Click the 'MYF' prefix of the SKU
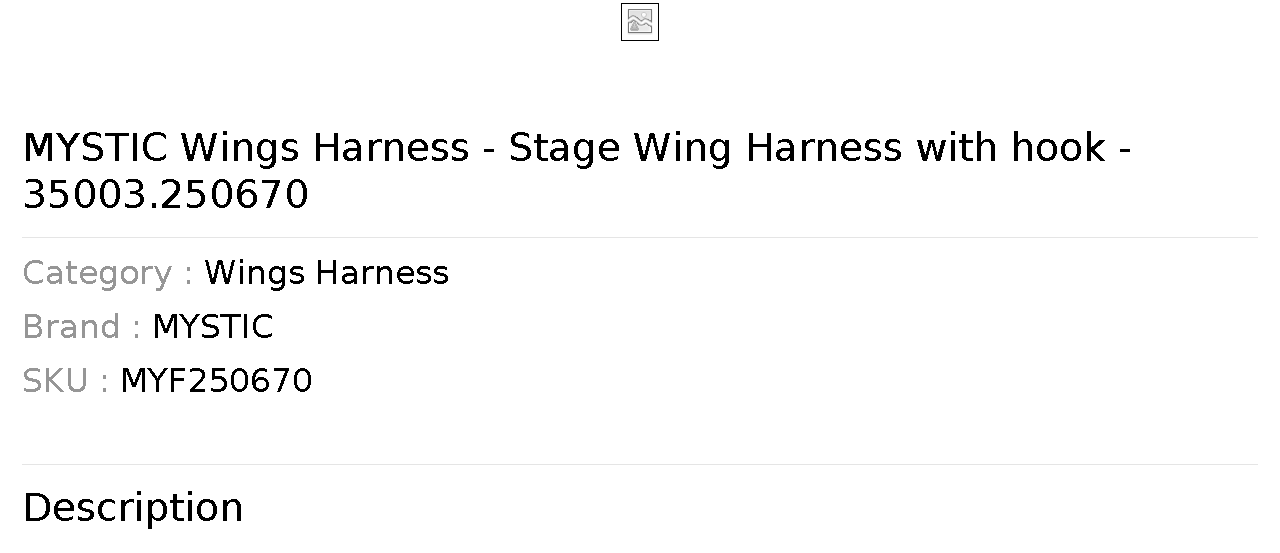 click(x=153, y=381)
